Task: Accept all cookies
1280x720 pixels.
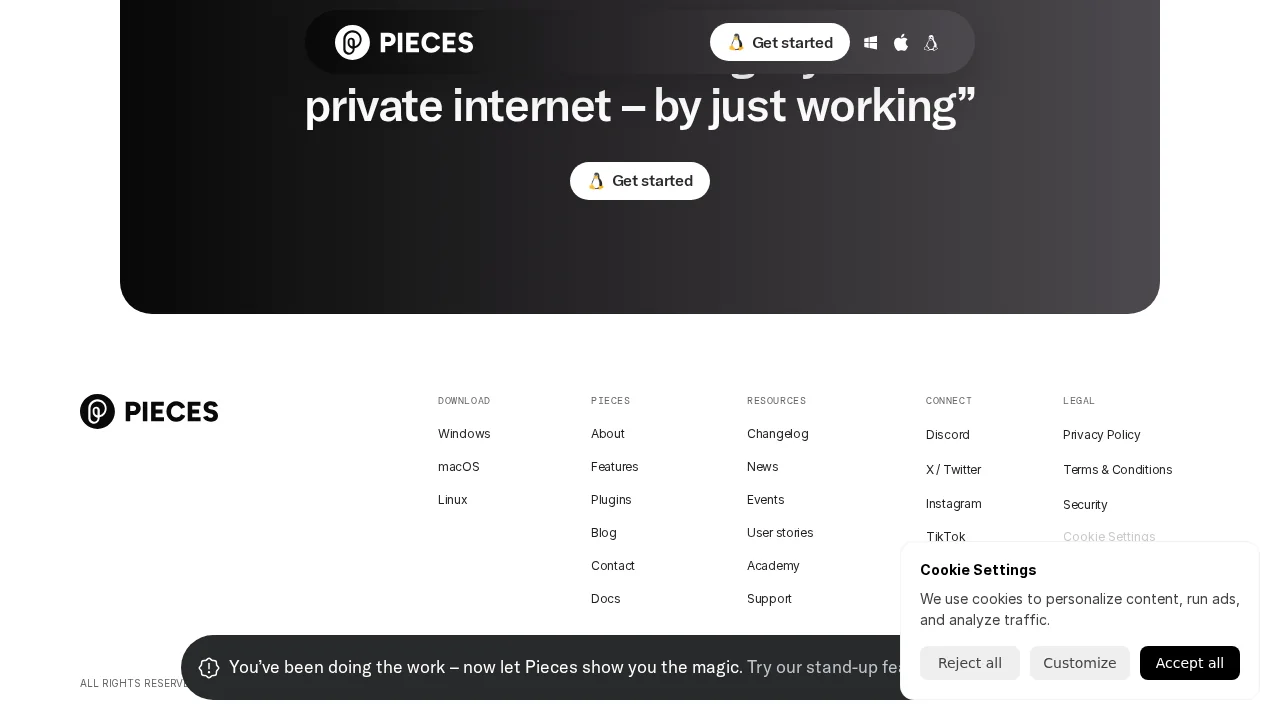Action: (x=1189, y=663)
